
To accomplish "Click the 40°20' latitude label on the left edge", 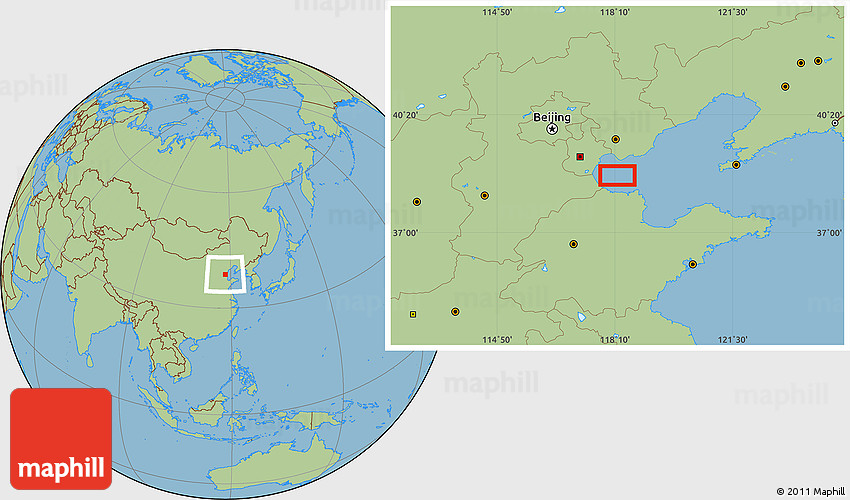I will [x=405, y=115].
